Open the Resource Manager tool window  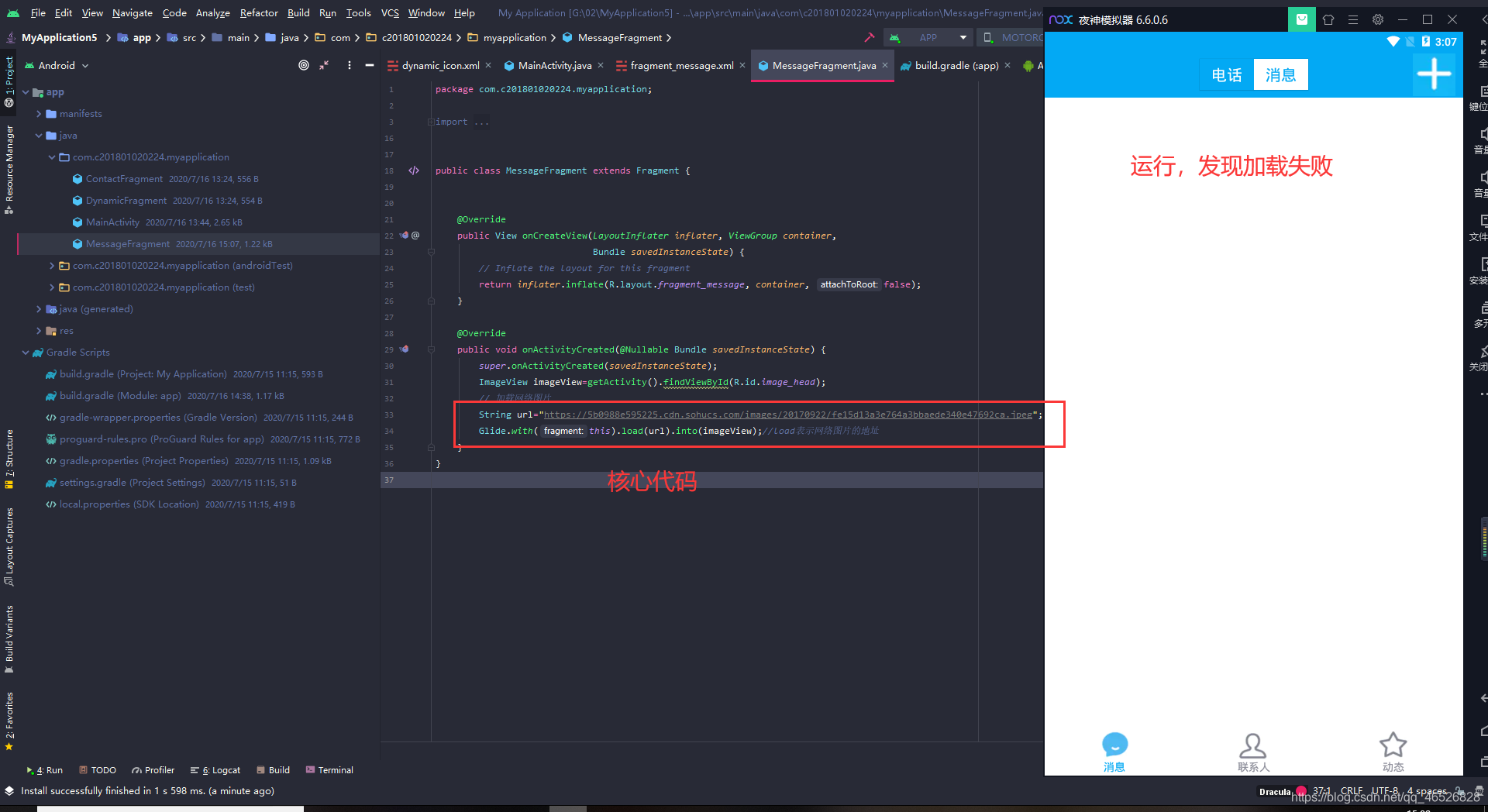pos(9,169)
